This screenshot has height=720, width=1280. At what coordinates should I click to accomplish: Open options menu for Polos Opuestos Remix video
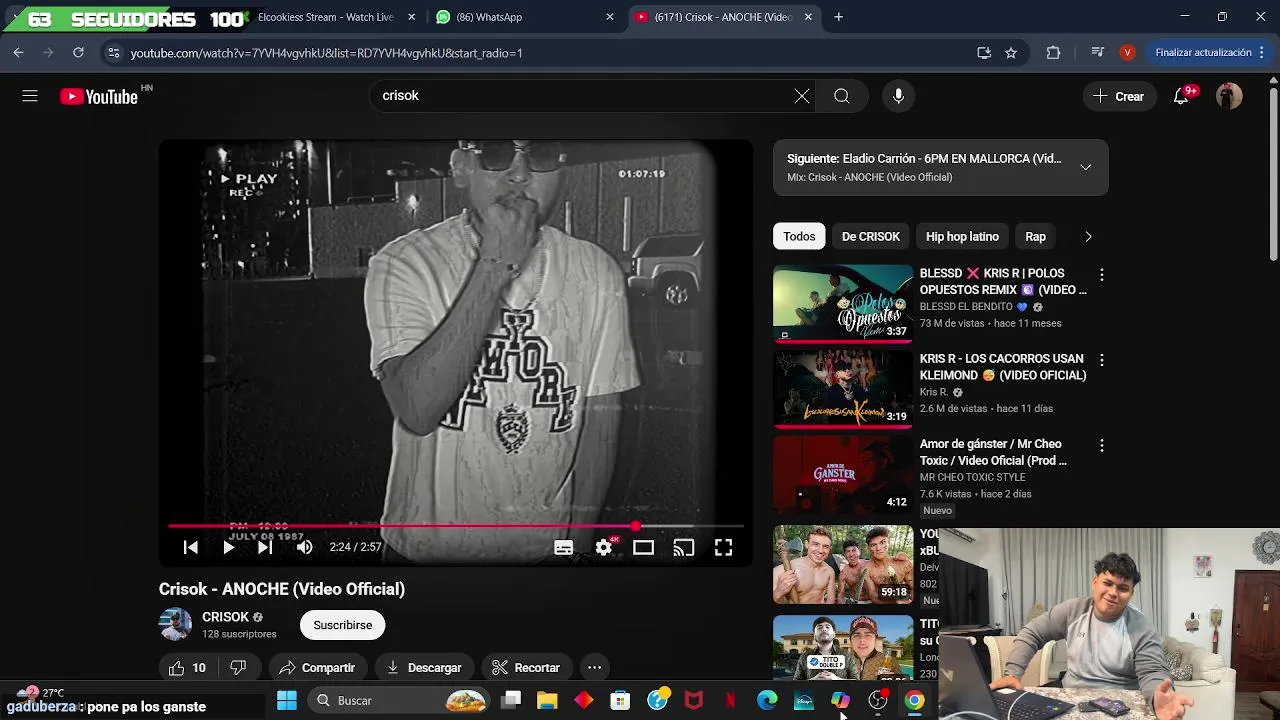tap(1102, 275)
